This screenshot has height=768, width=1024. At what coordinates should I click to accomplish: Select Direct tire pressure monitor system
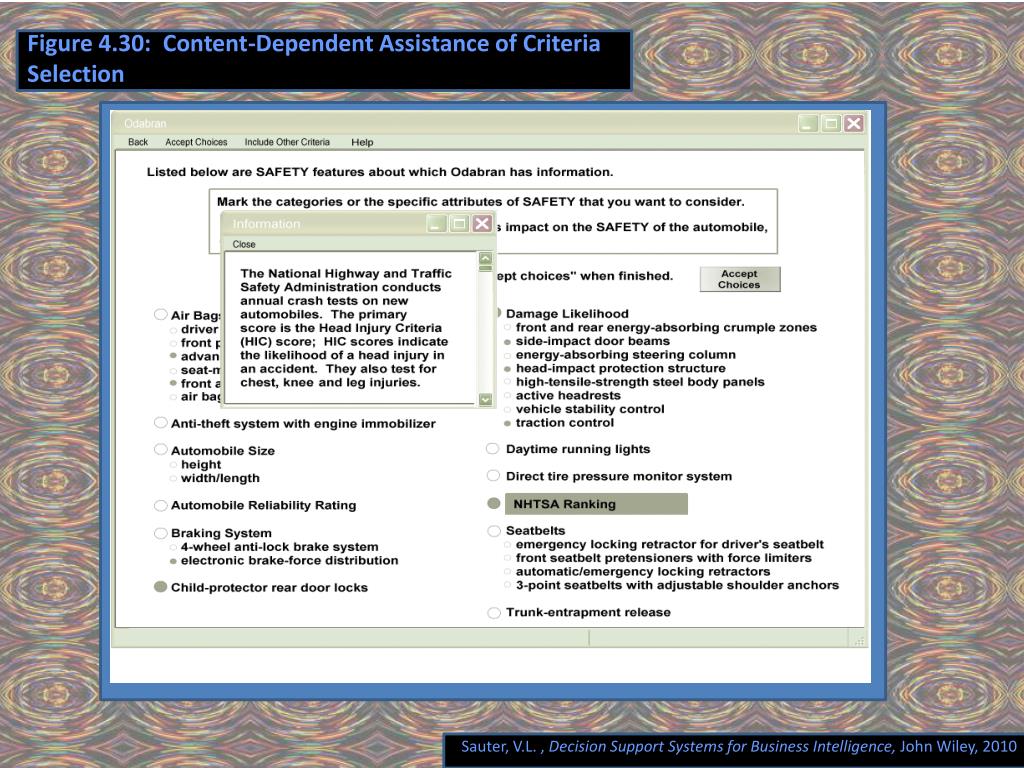(493, 475)
